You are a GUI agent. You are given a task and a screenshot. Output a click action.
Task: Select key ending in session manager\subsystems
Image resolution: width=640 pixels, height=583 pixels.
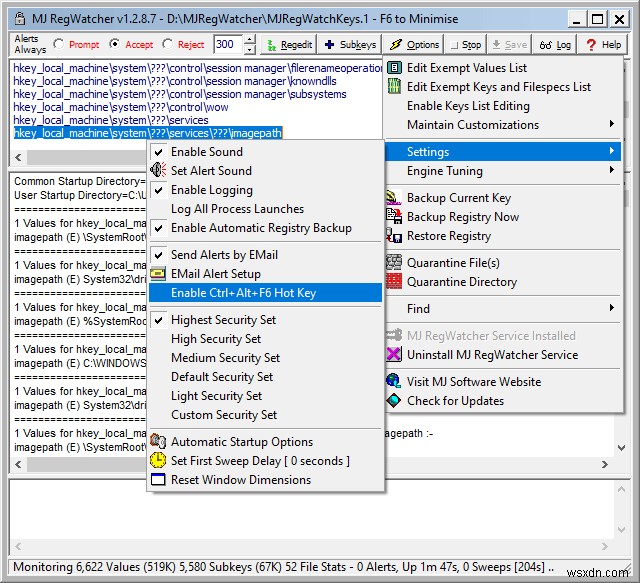tap(180, 94)
